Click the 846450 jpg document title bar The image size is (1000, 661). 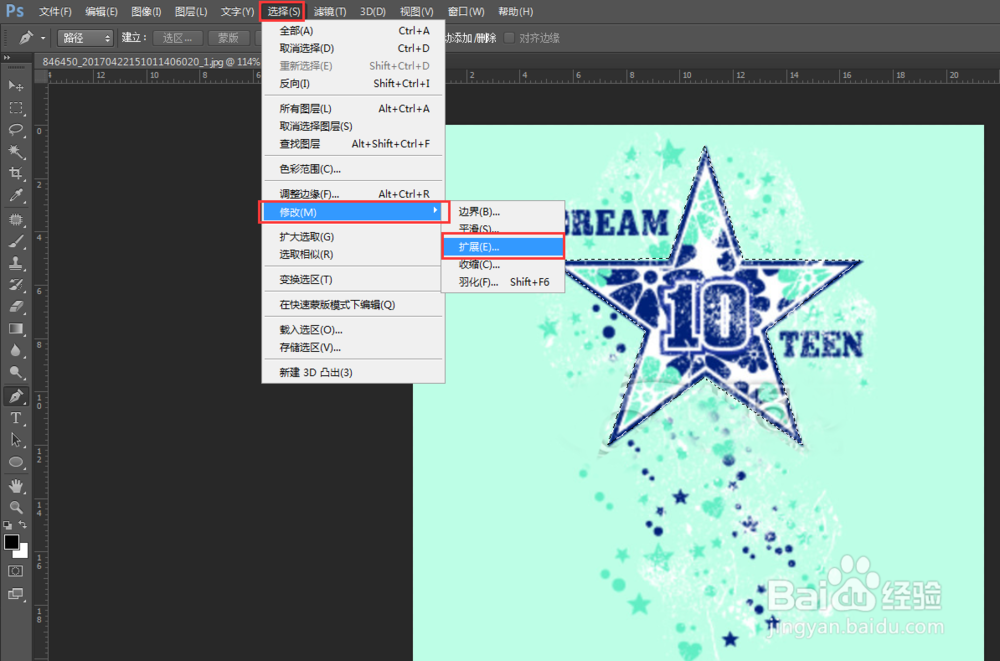coord(150,61)
